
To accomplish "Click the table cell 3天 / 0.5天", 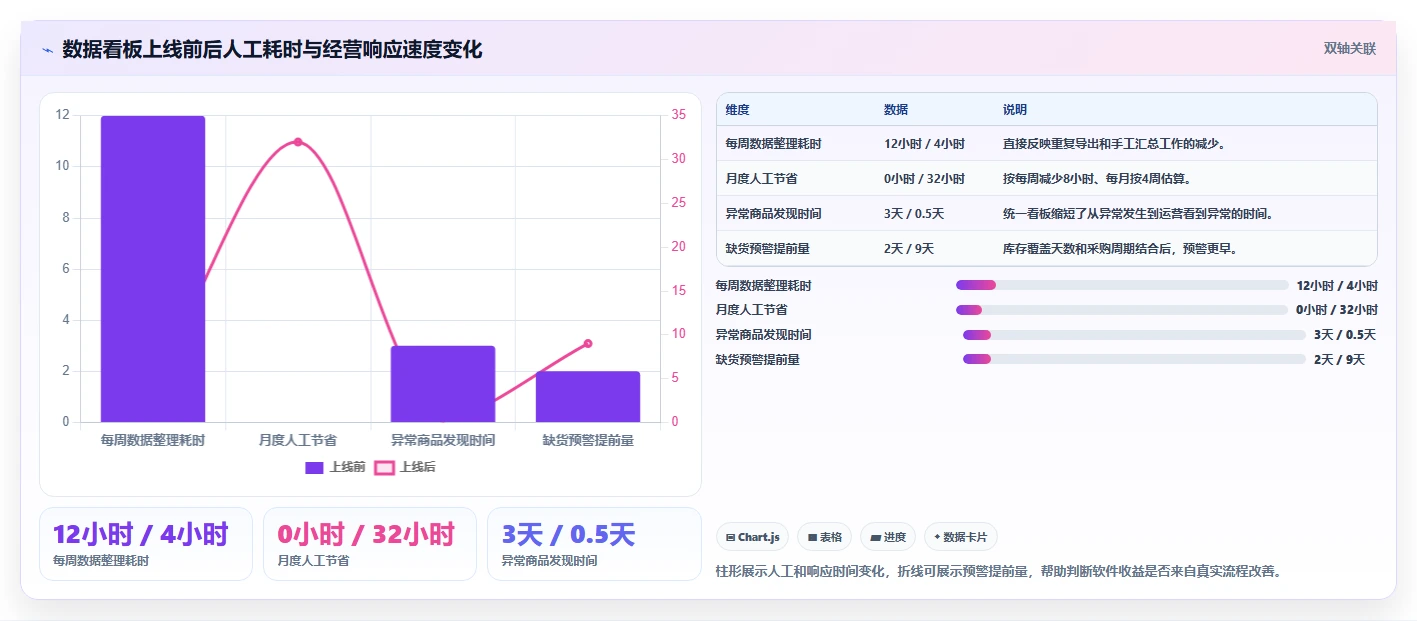I will pos(914,214).
